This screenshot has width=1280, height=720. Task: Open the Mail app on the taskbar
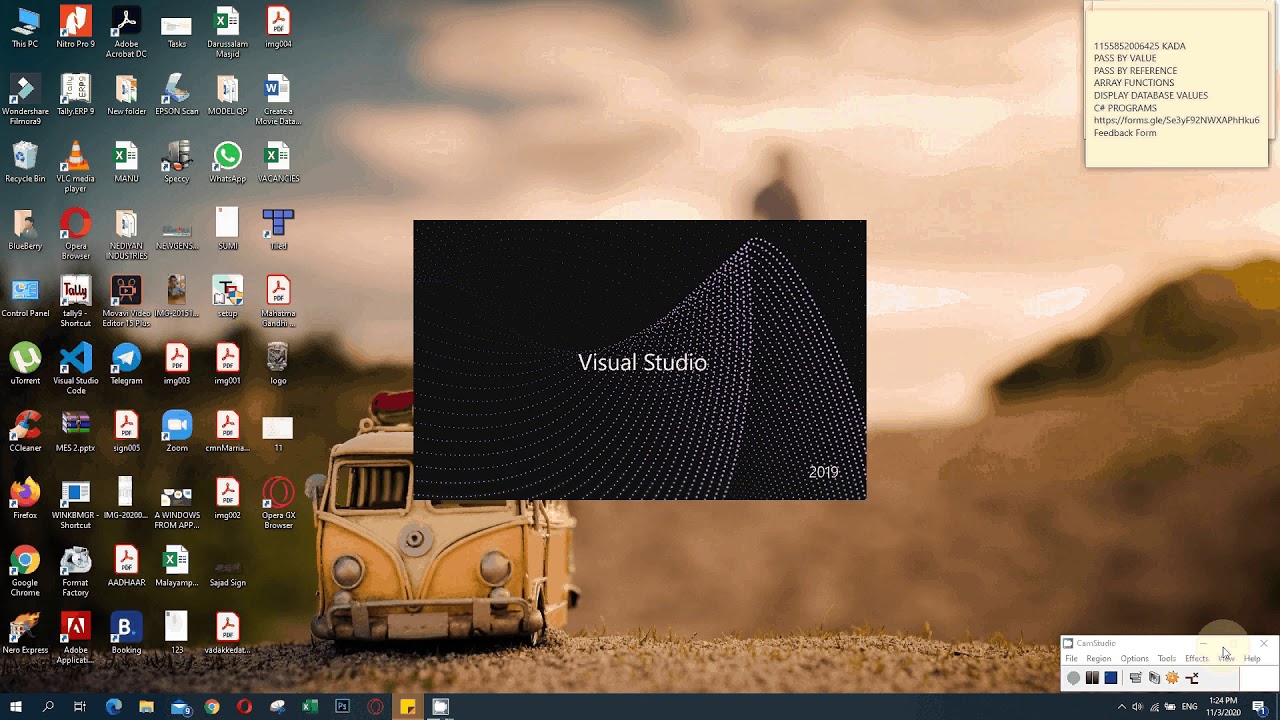(180, 707)
